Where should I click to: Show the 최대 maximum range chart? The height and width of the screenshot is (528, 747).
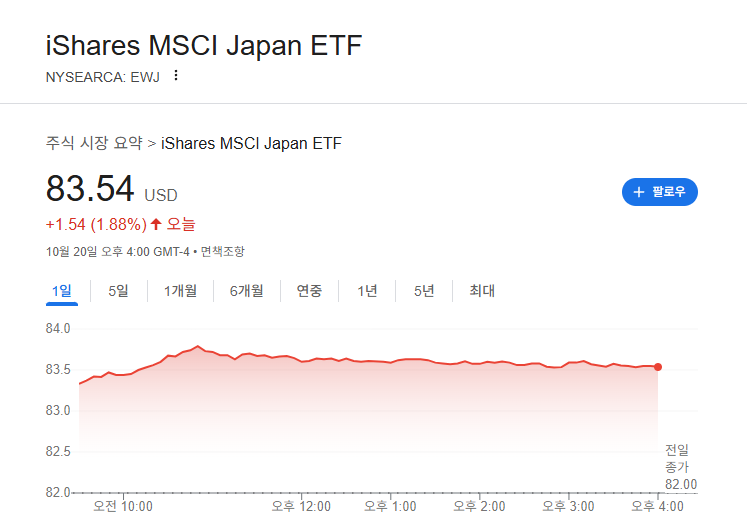(482, 291)
